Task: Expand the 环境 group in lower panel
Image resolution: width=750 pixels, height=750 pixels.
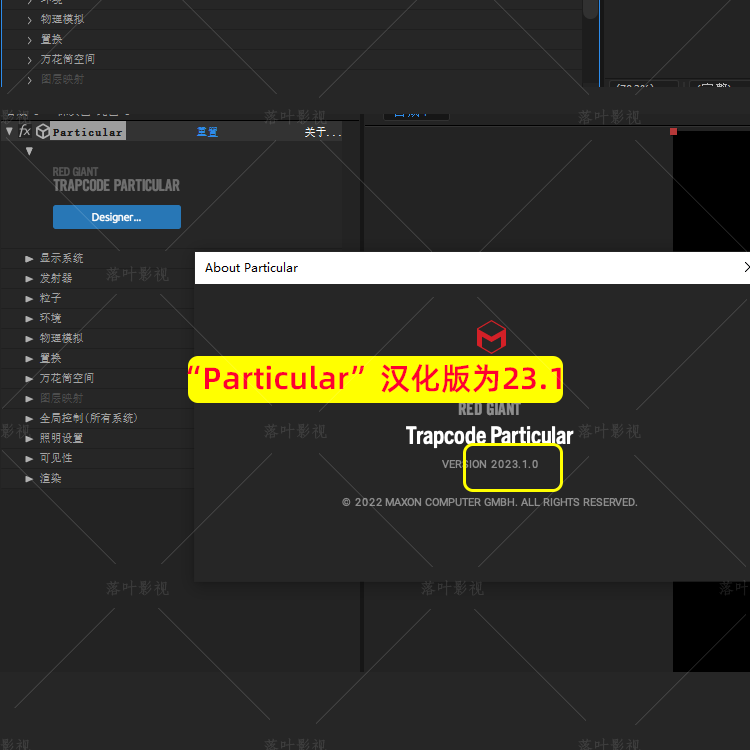Action: [29, 319]
